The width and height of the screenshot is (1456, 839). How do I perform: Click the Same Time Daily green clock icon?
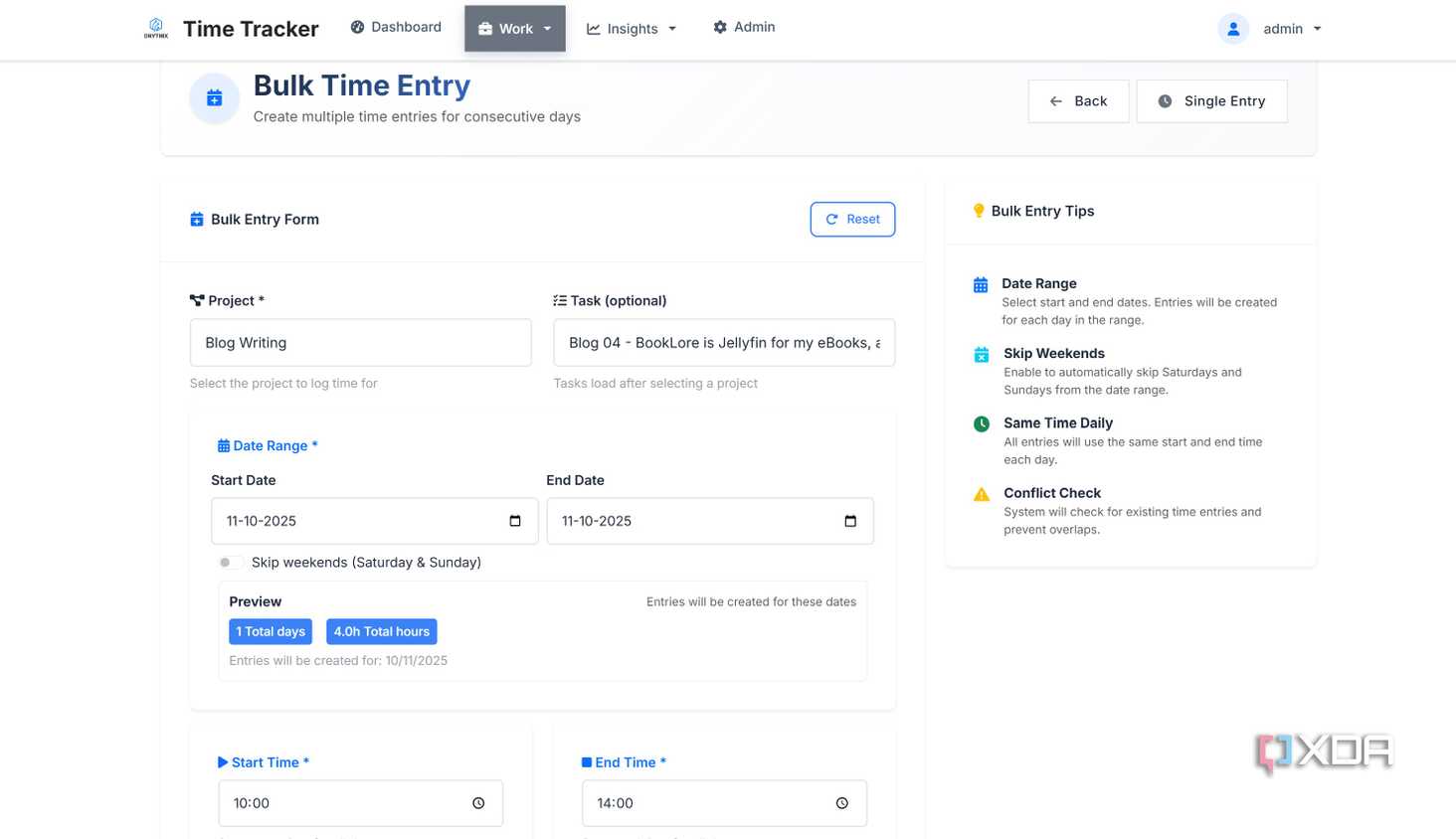982,423
